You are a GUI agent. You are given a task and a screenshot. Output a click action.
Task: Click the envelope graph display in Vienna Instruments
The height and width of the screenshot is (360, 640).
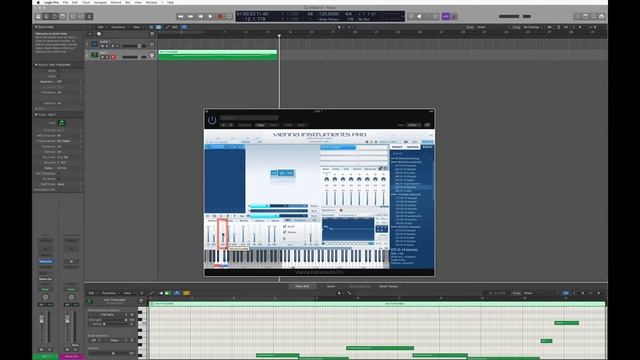(348, 229)
